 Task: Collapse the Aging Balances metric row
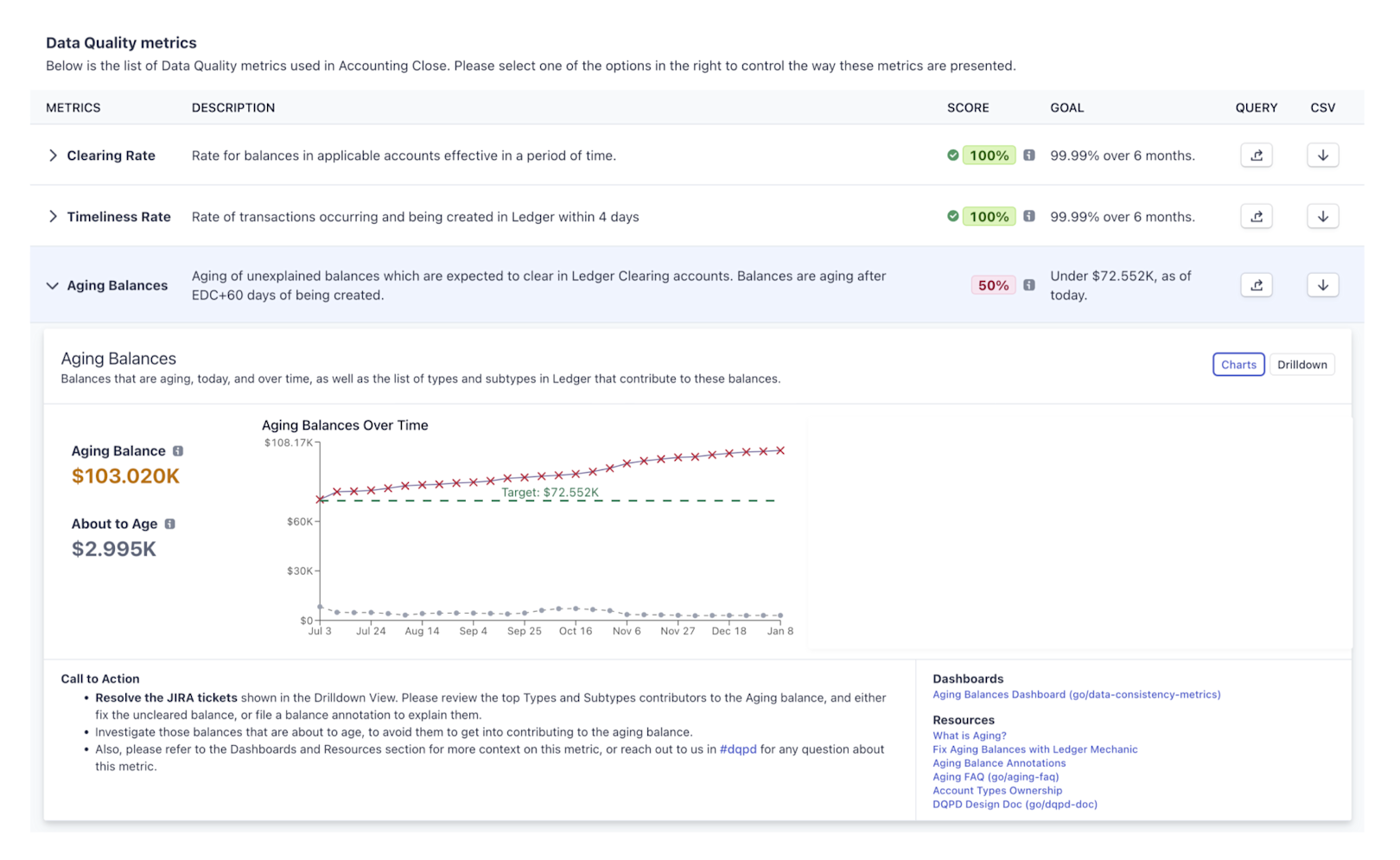coord(52,284)
